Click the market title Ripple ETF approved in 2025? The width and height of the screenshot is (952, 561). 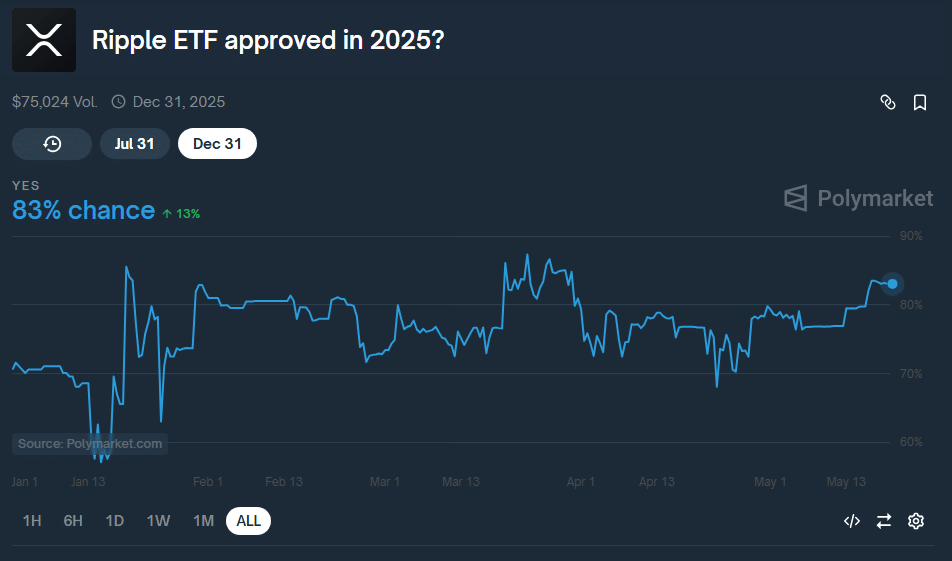pos(268,41)
